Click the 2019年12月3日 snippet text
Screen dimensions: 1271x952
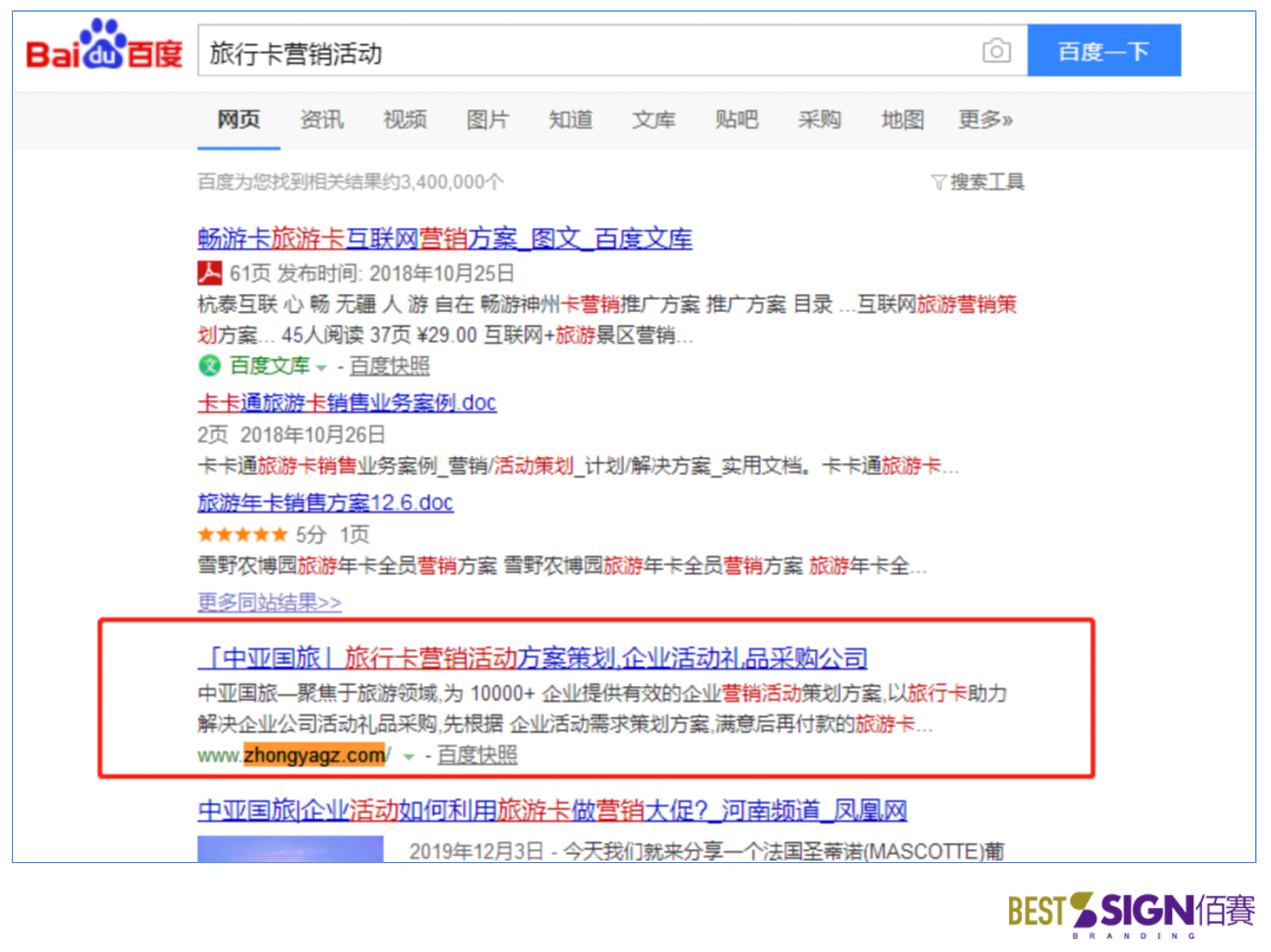[706, 852]
